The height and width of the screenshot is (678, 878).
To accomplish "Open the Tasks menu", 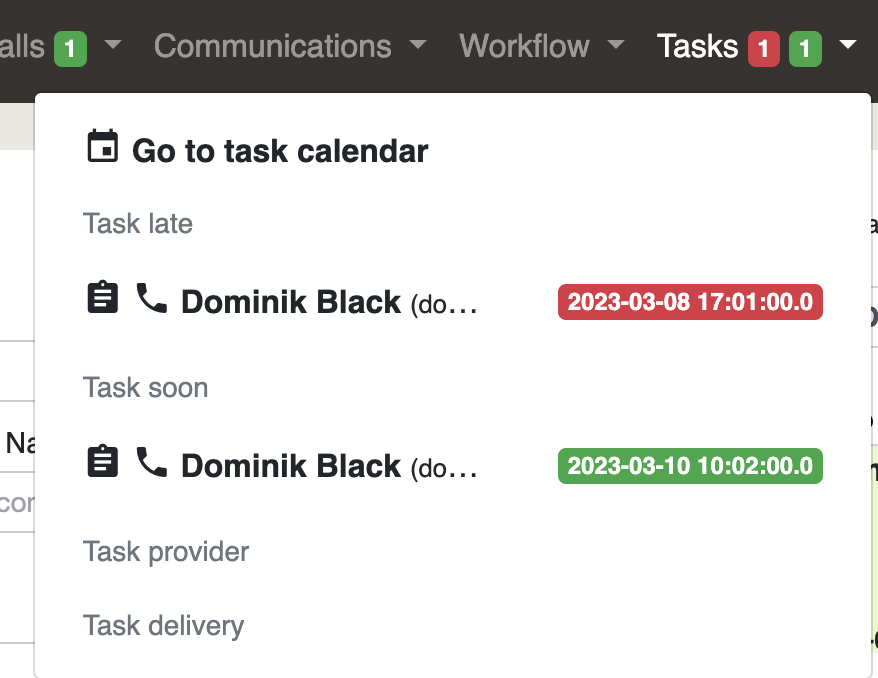I will pos(697,46).
